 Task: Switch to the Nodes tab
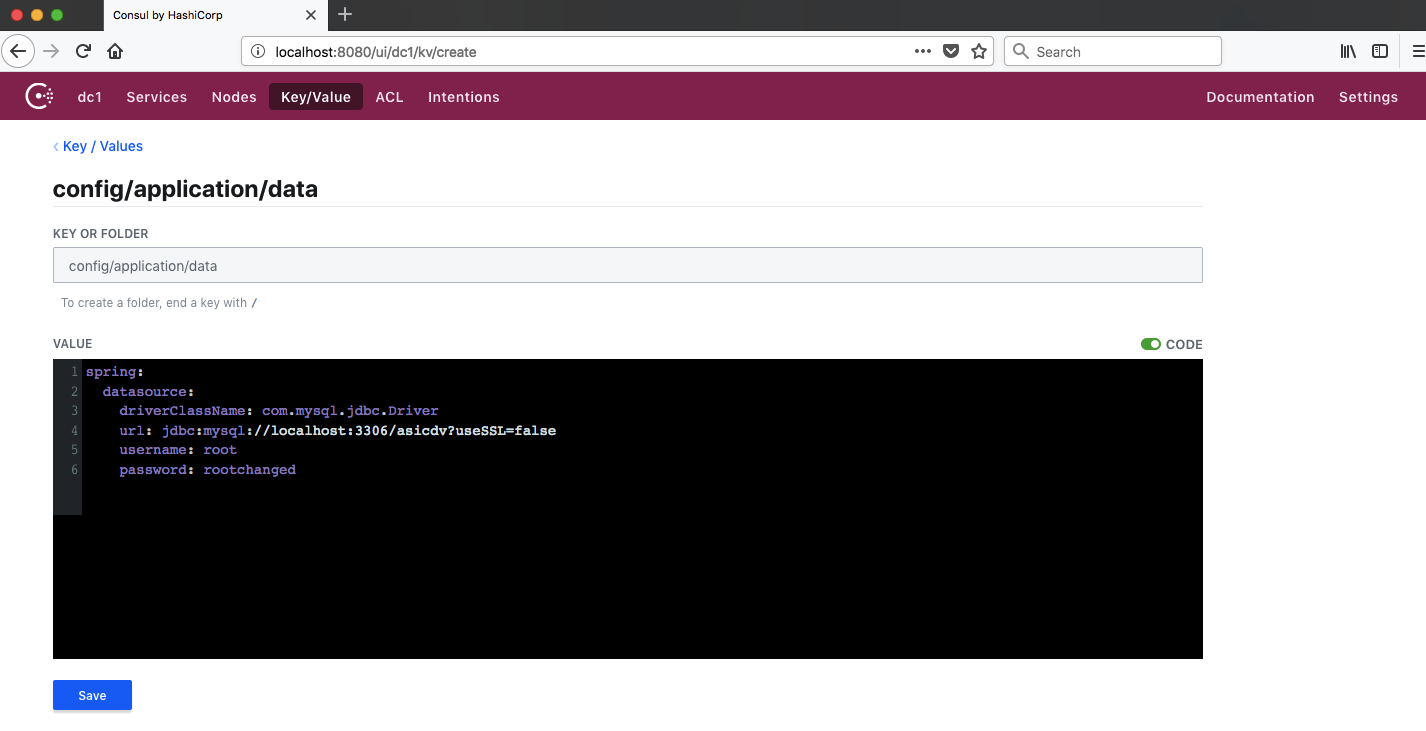[234, 97]
